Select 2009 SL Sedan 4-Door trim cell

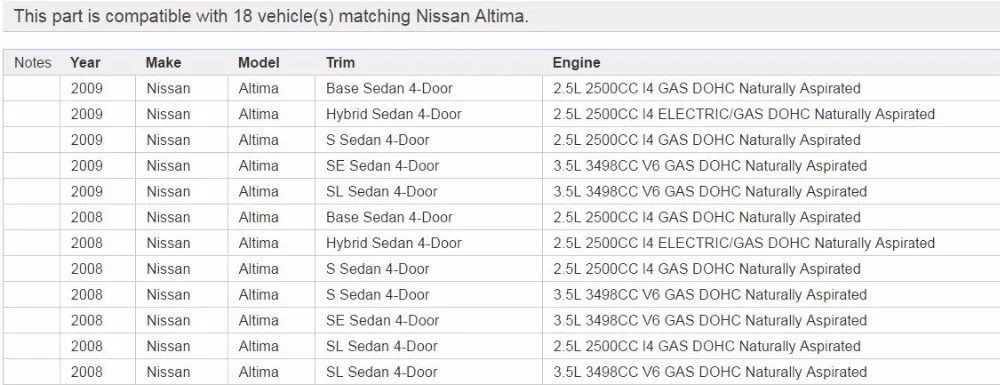pyautogui.click(x=429, y=191)
